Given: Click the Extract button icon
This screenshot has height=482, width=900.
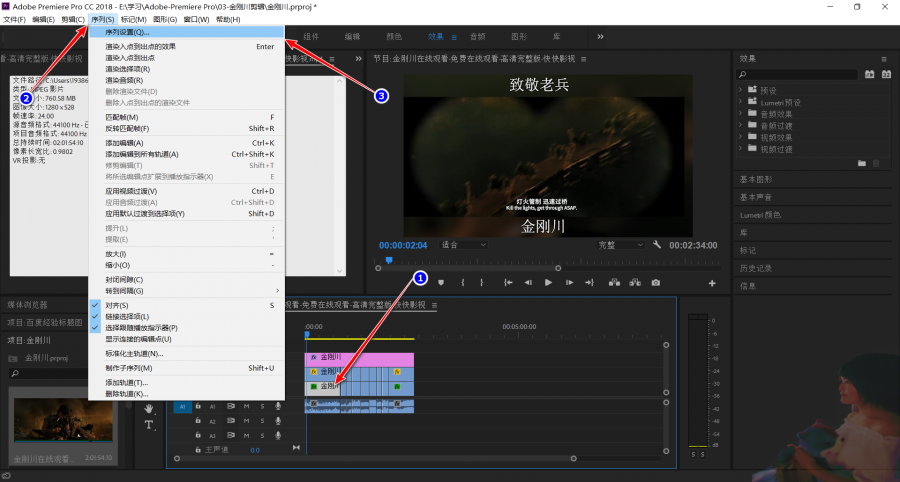Looking at the screenshot, I should (634, 282).
